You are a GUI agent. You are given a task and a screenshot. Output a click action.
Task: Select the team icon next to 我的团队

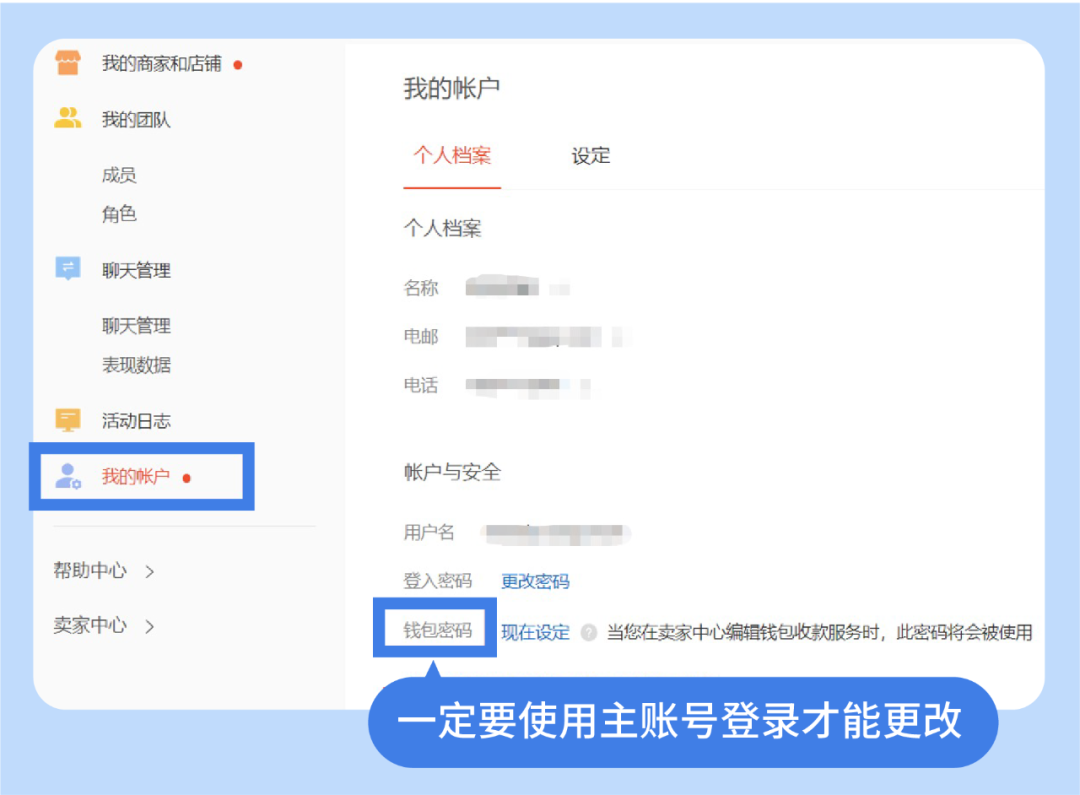pyautogui.click(x=67, y=117)
